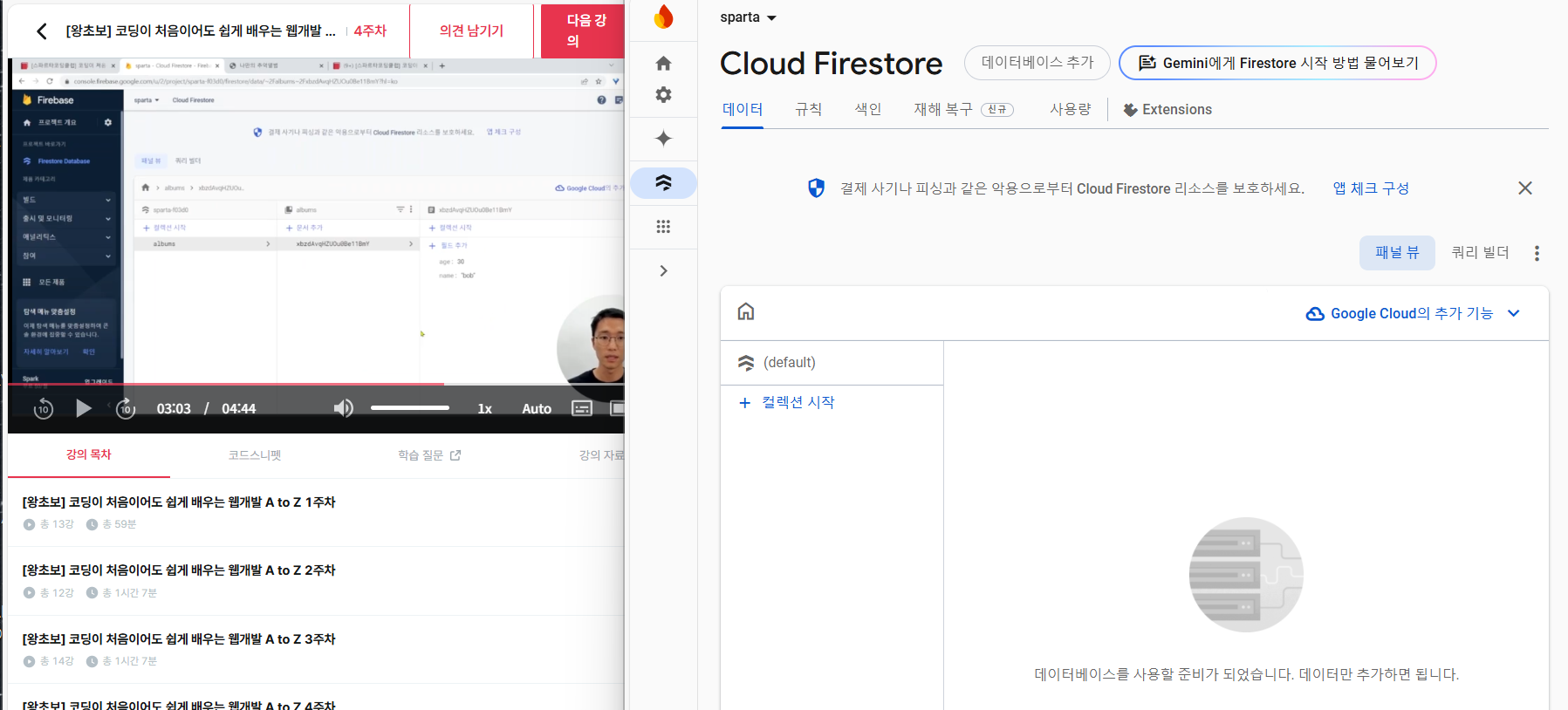Screen dimensions: 1568x710
Task: Open the Extensions tab
Action: pyautogui.click(x=1167, y=109)
